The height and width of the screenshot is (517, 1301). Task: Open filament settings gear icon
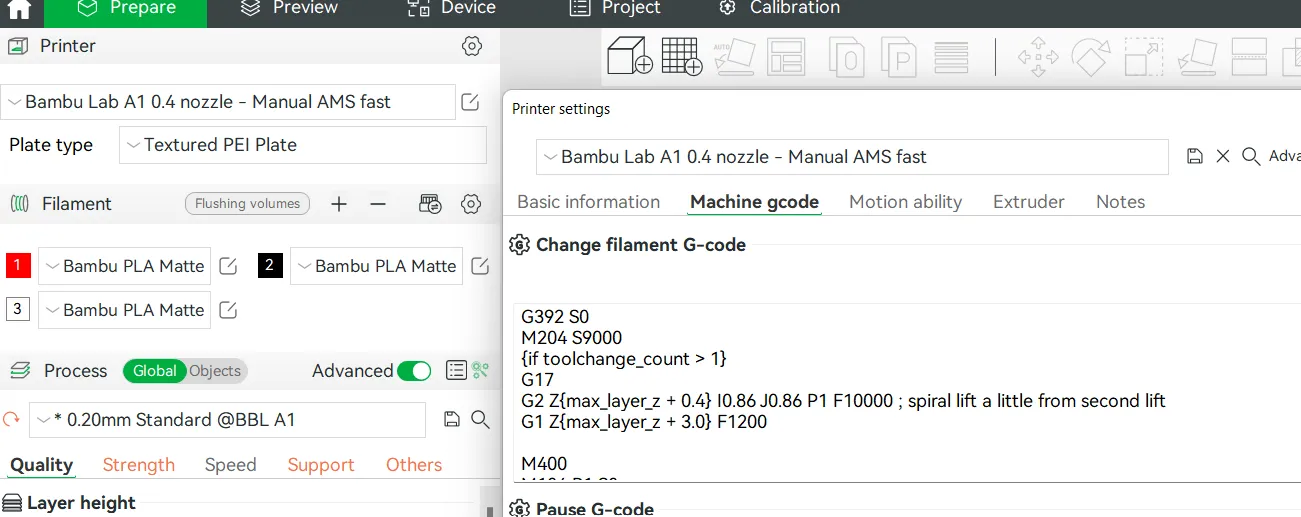(x=471, y=204)
